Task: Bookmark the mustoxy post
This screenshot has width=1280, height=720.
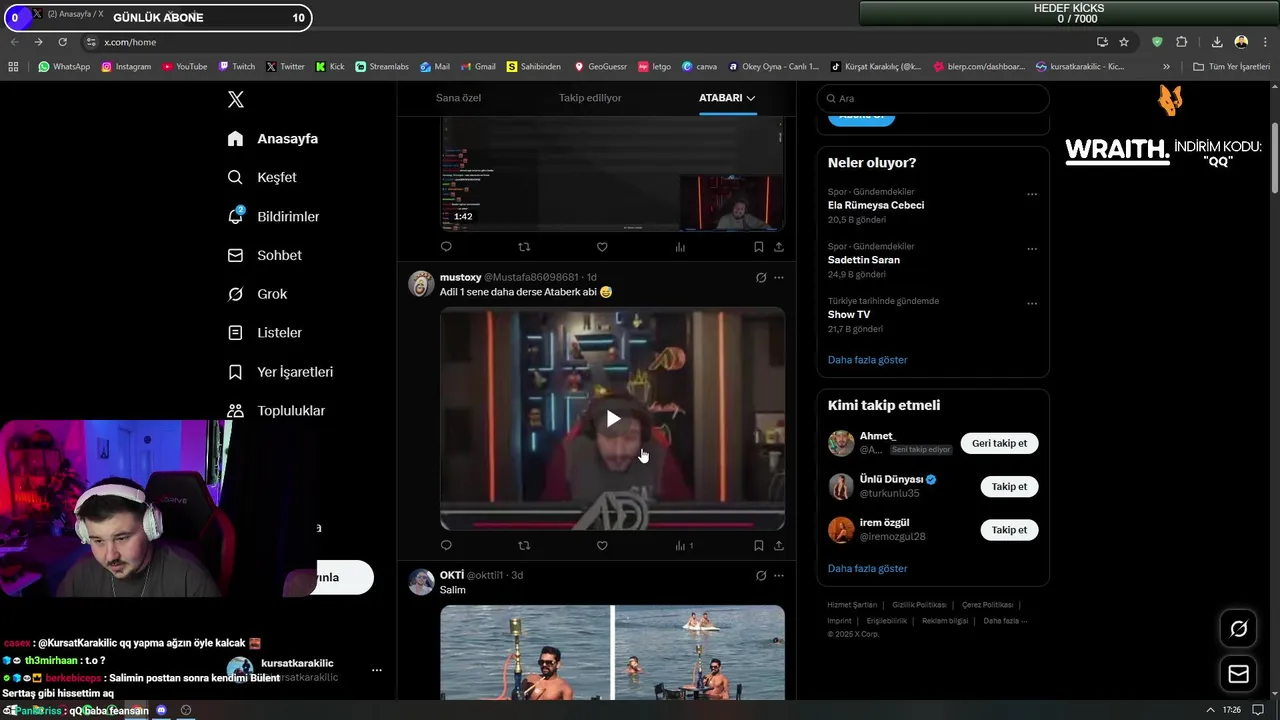Action: coord(758,546)
